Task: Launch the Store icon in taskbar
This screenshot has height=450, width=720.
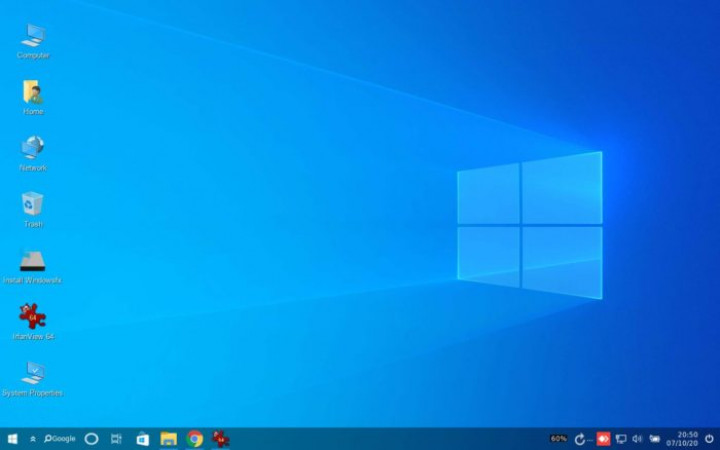Action: (x=142, y=439)
